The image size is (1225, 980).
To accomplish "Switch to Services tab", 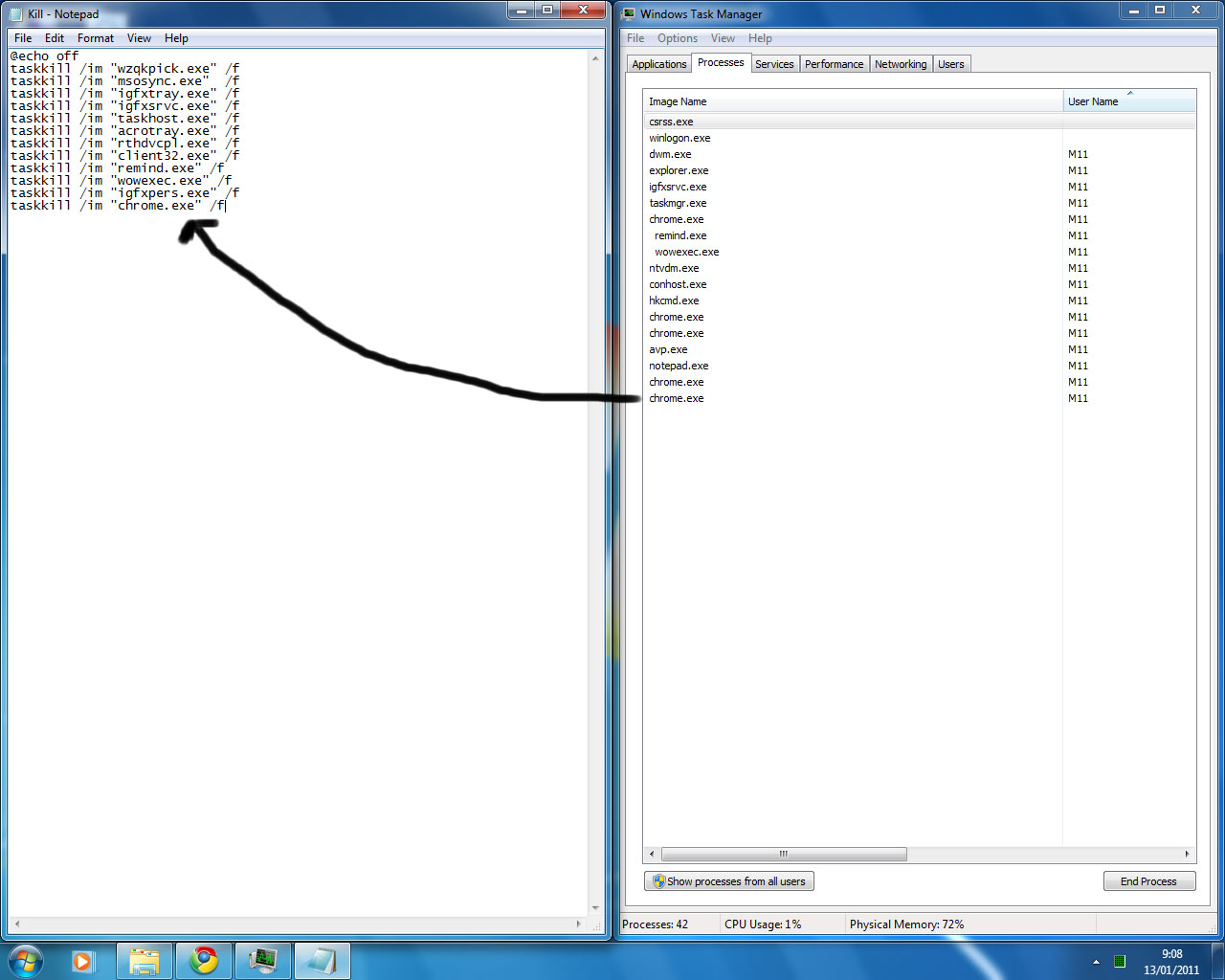I will coord(774,64).
